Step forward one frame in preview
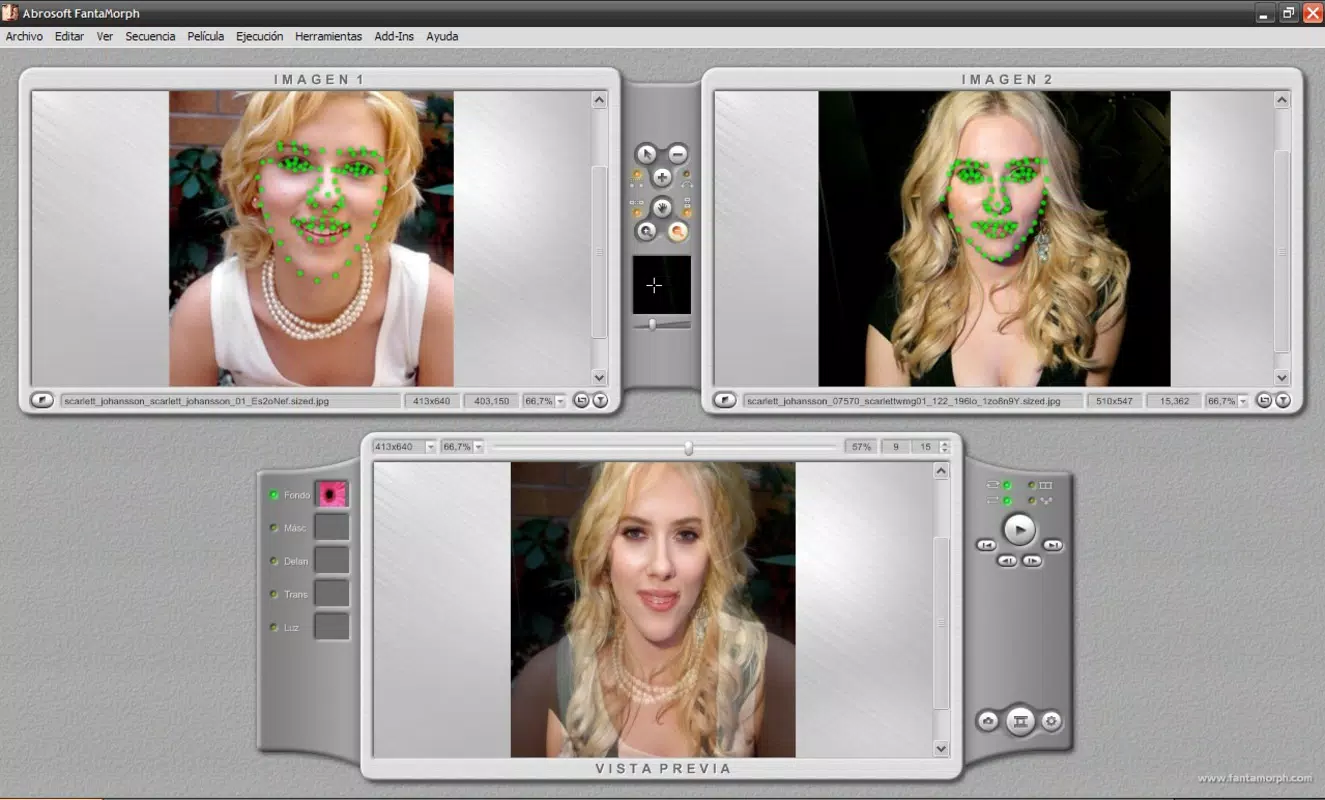Screen dimensions: 1325x800 click(1032, 561)
